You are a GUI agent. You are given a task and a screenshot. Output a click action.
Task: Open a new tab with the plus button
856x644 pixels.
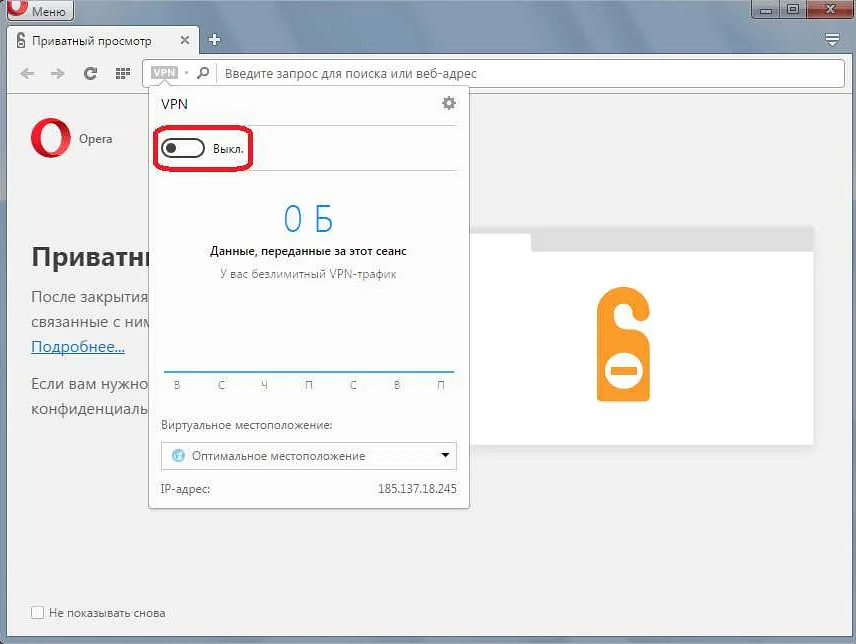click(214, 40)
